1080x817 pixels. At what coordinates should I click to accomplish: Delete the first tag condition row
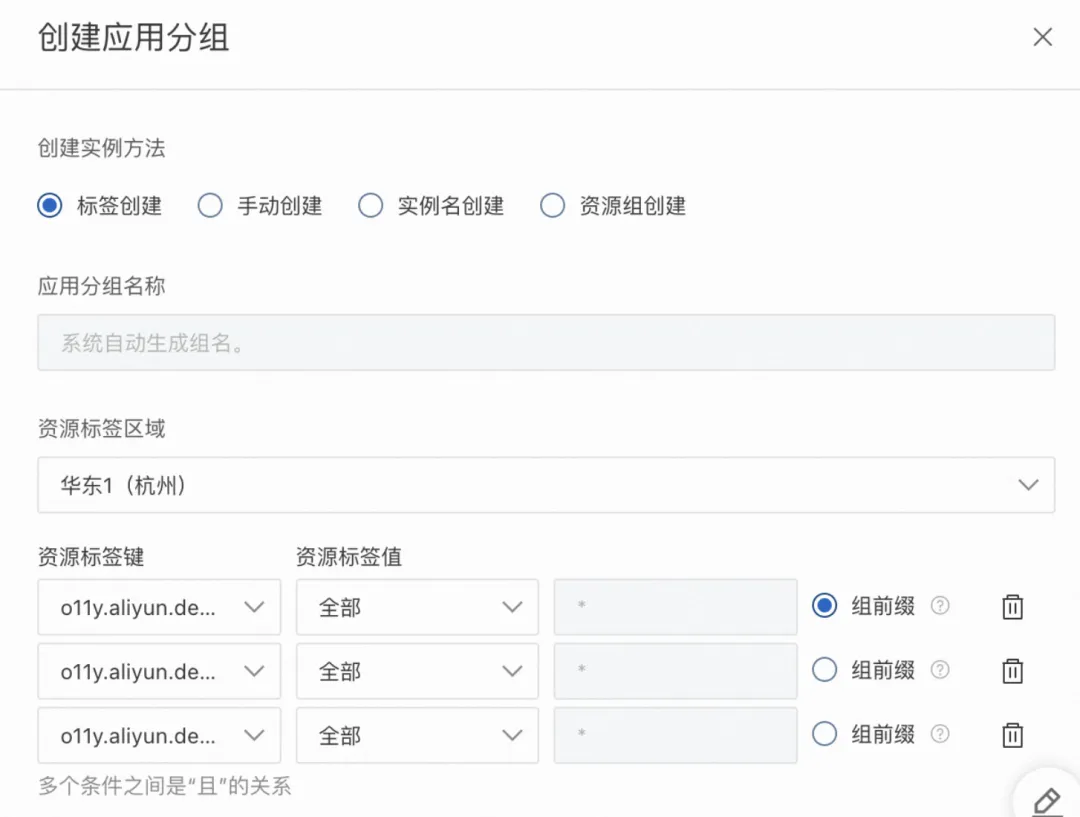click(1012, 606)
